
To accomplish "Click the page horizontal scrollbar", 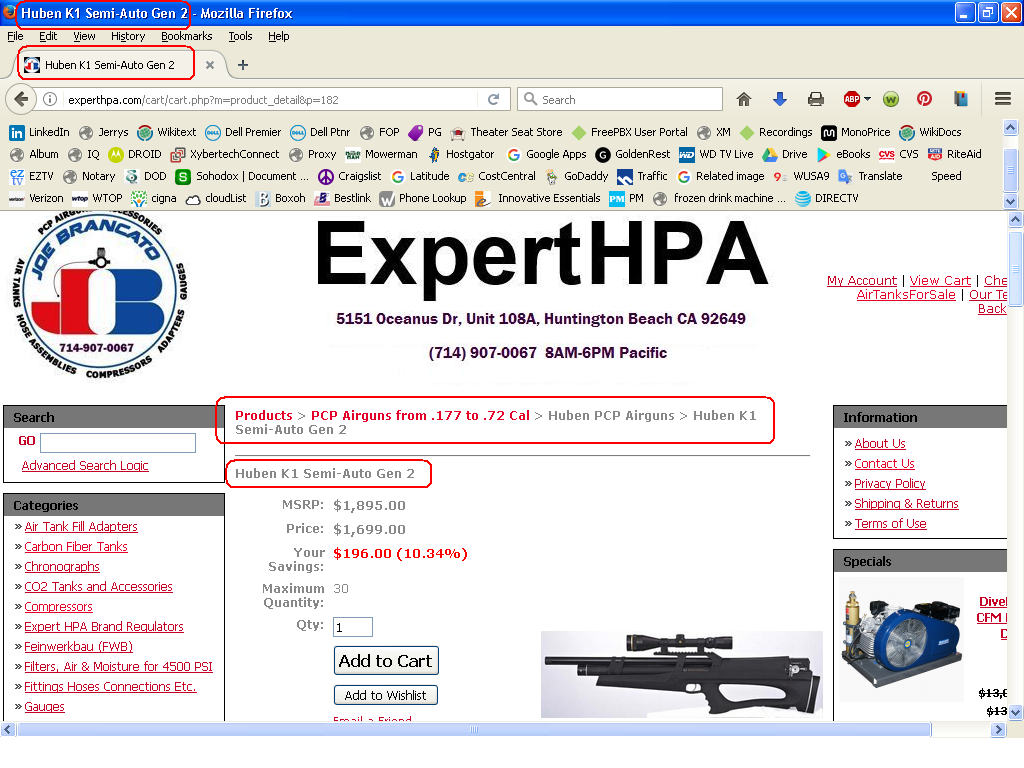I will (x=474, y=729).
